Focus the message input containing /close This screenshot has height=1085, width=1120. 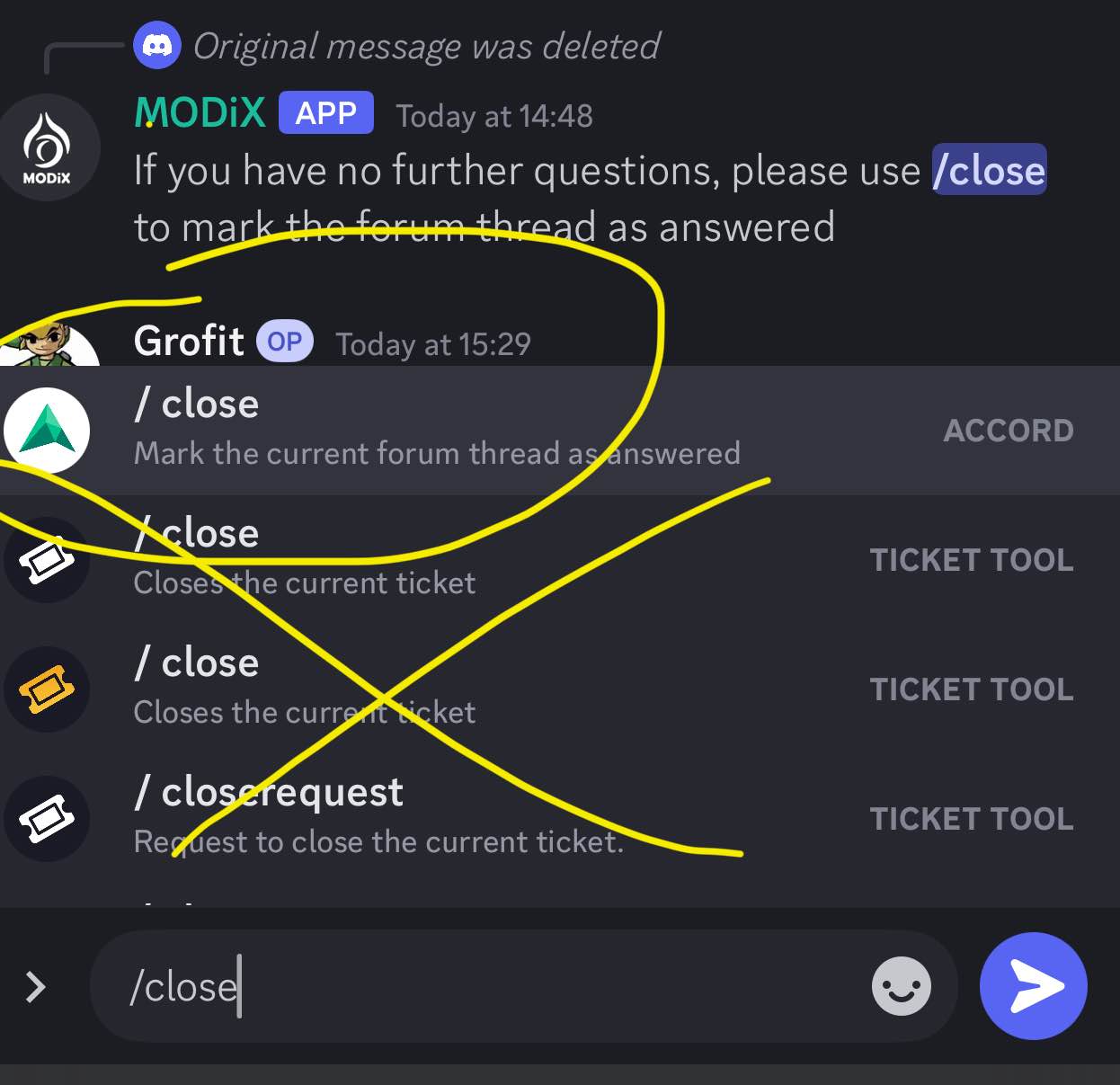485,986
